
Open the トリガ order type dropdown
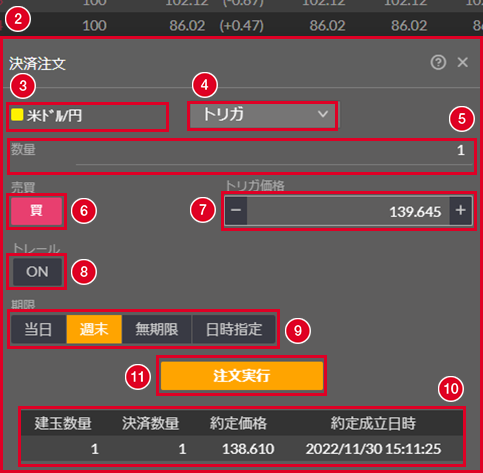263,115
